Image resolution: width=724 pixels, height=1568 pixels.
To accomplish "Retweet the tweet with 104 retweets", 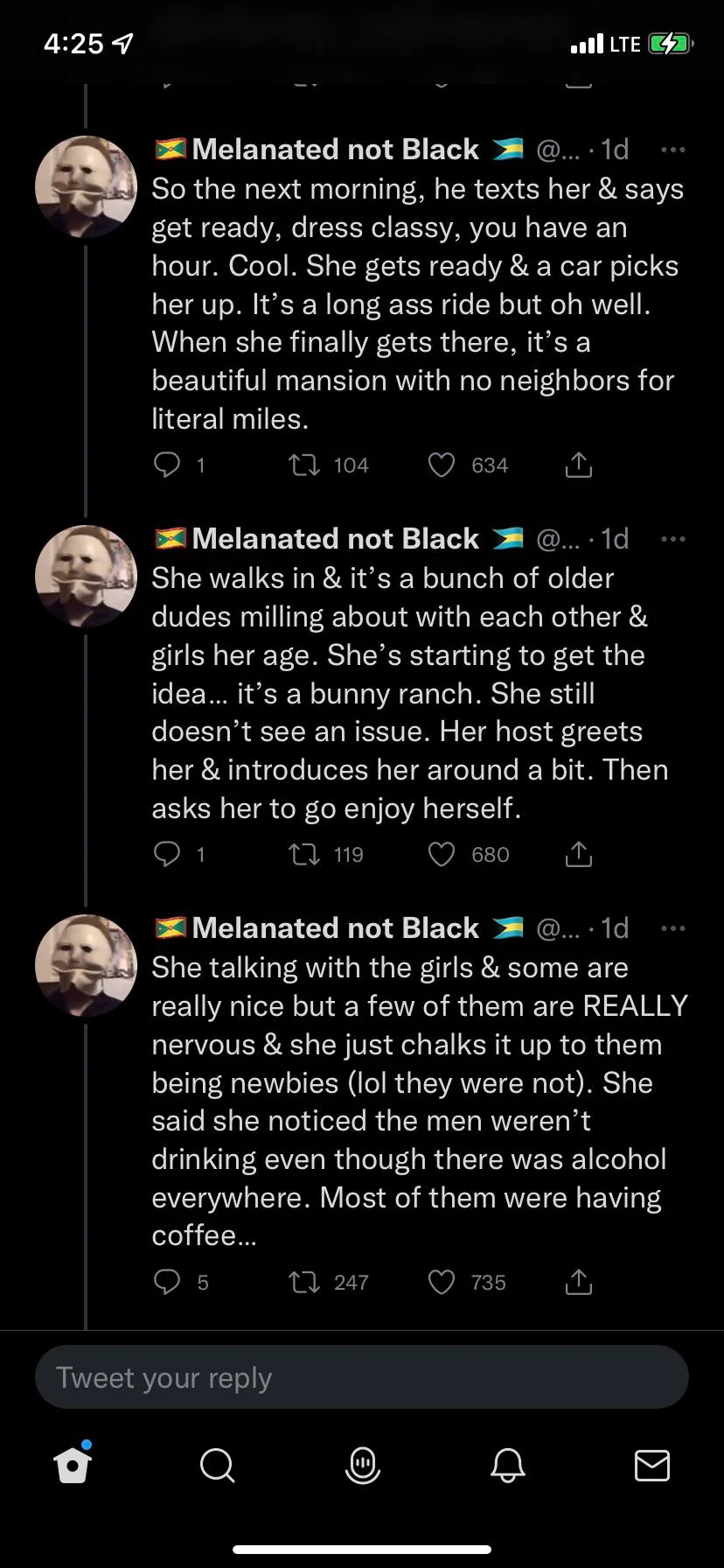I will [x=304, y=465].
